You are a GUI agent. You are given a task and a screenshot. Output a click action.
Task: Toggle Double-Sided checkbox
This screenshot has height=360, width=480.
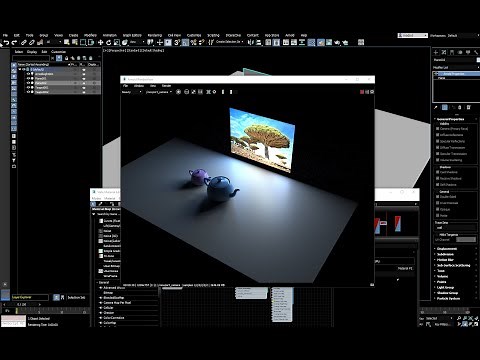tap(438, 197)
